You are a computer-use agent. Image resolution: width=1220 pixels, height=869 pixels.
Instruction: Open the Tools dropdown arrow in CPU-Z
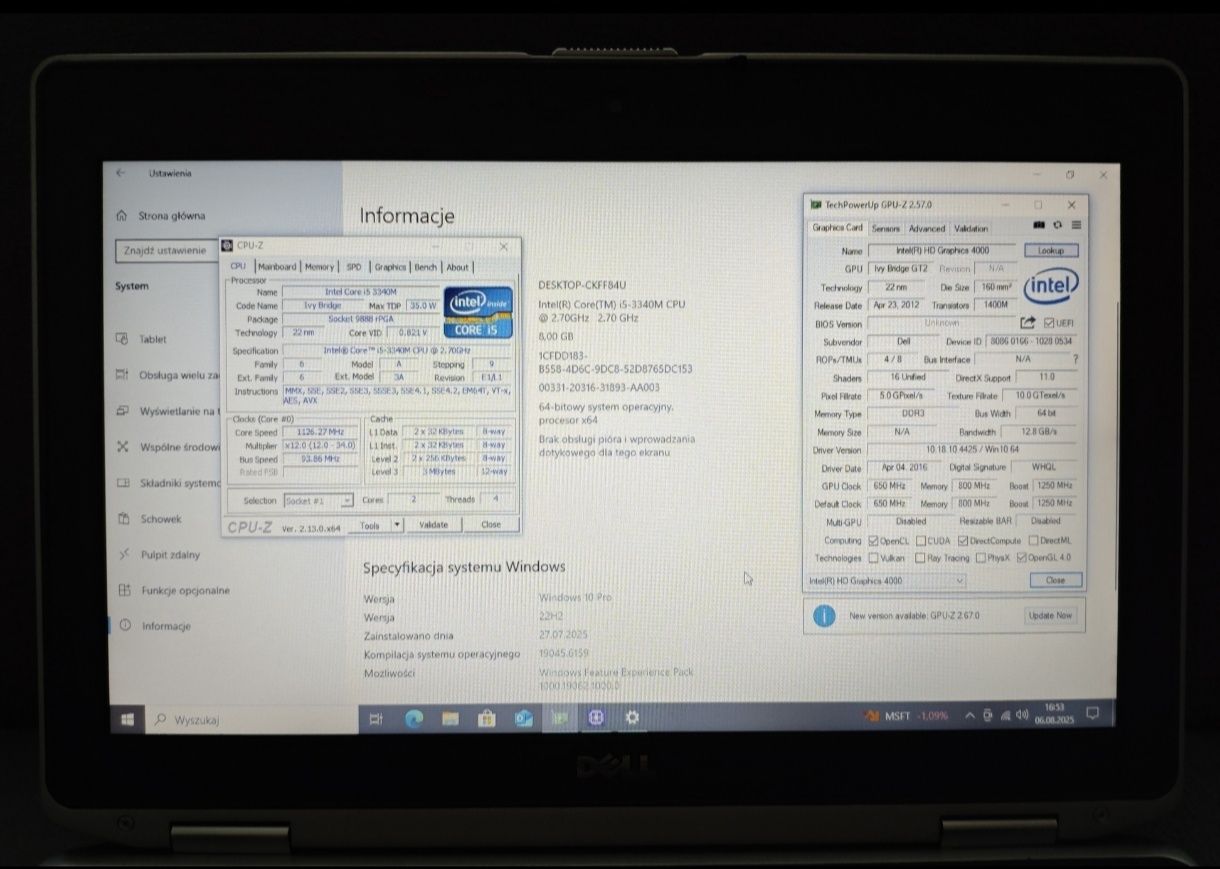pos(396,524)
